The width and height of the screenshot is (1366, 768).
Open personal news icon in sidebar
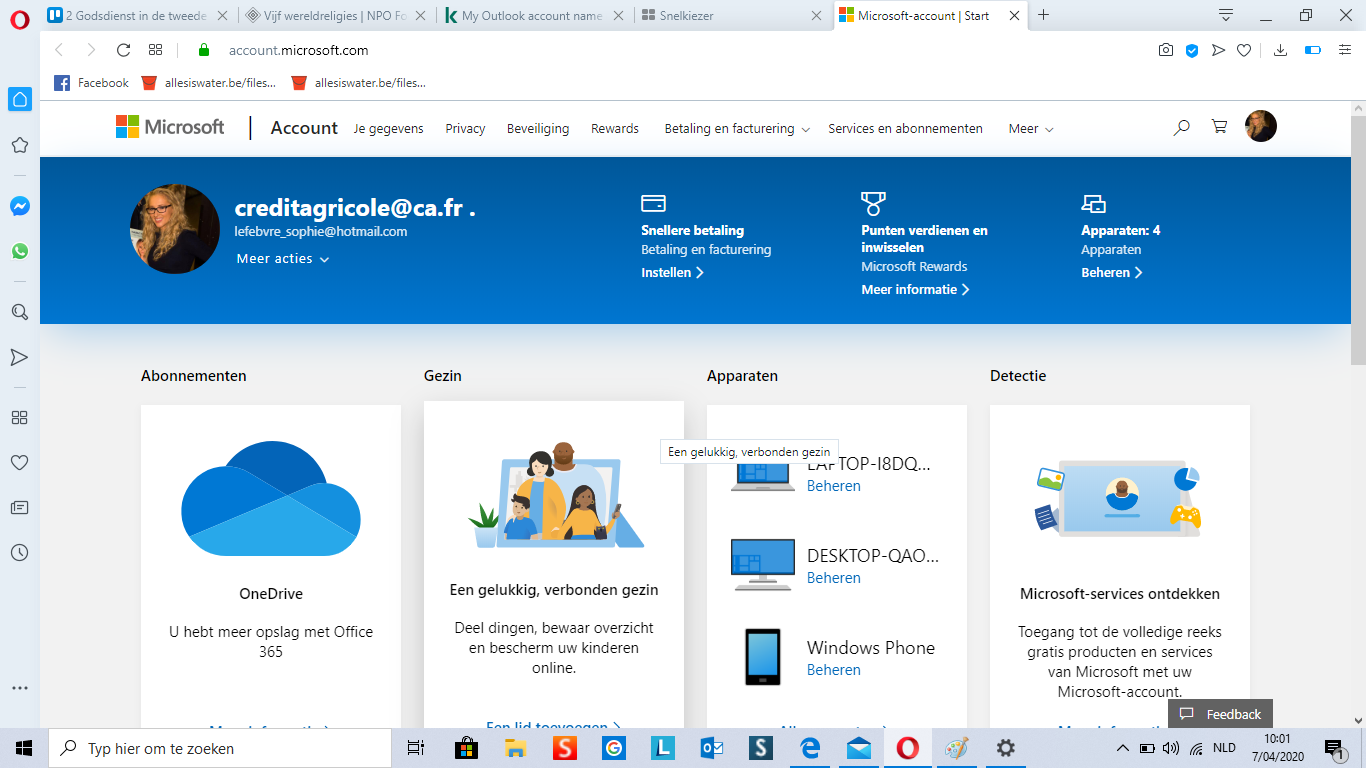tap(19, 507)
